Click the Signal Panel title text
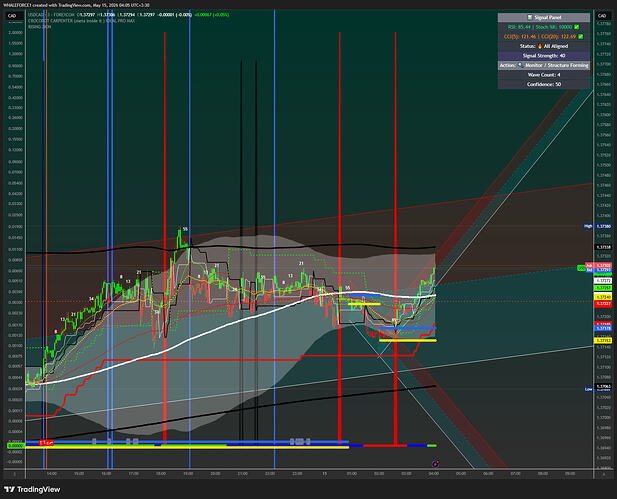Viewport: 617px width, 499px height. (x=547, y=17)
